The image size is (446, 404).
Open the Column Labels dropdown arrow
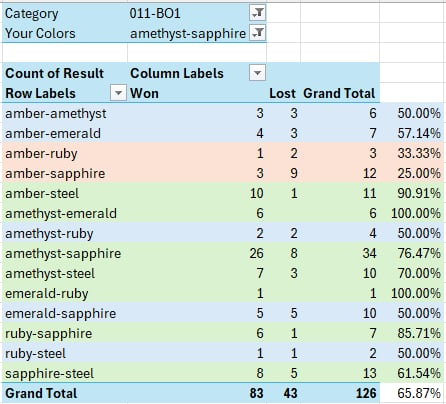(x=257, y=73)
